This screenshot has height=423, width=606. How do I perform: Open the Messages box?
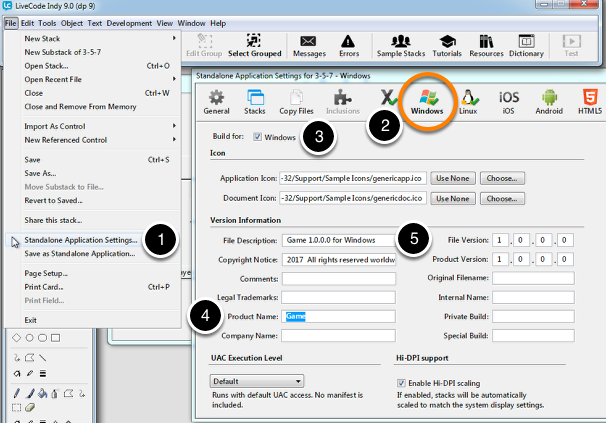click(x=309, y=46)
